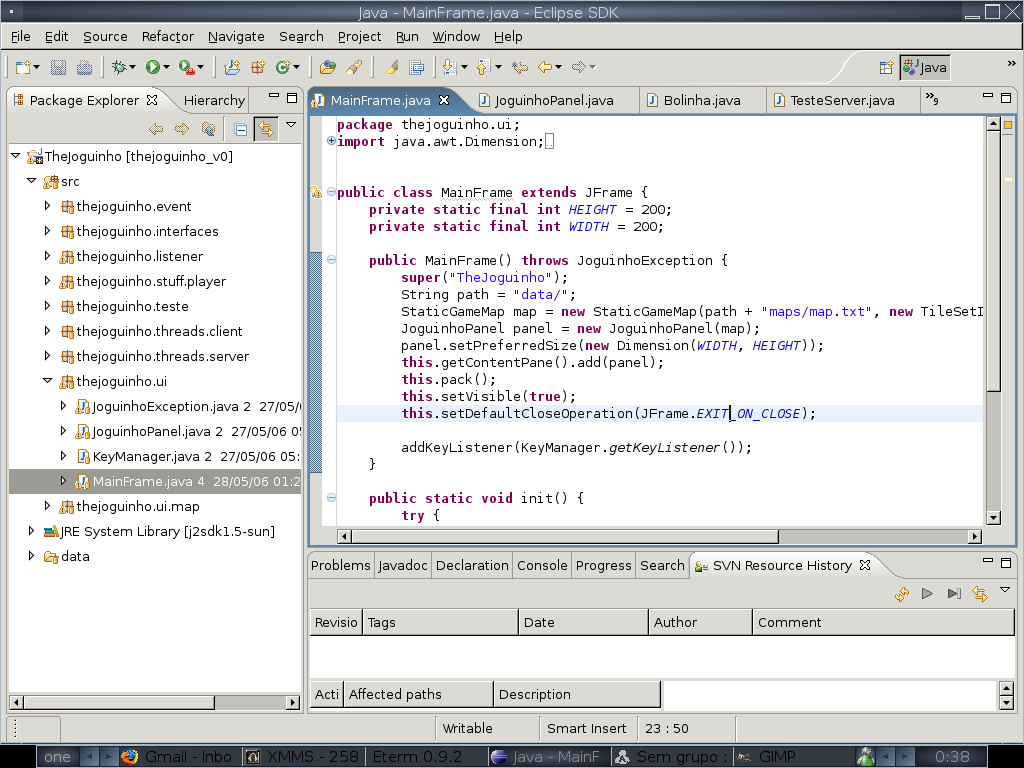Switch to the Bolinha.java tab
This screenshot has height=768, width=1024.
[694, 100]
